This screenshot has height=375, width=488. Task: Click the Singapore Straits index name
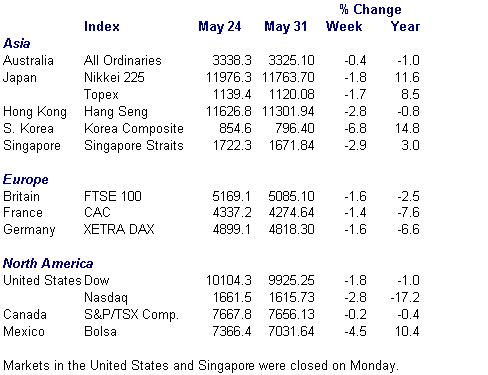tap(134, 146)
